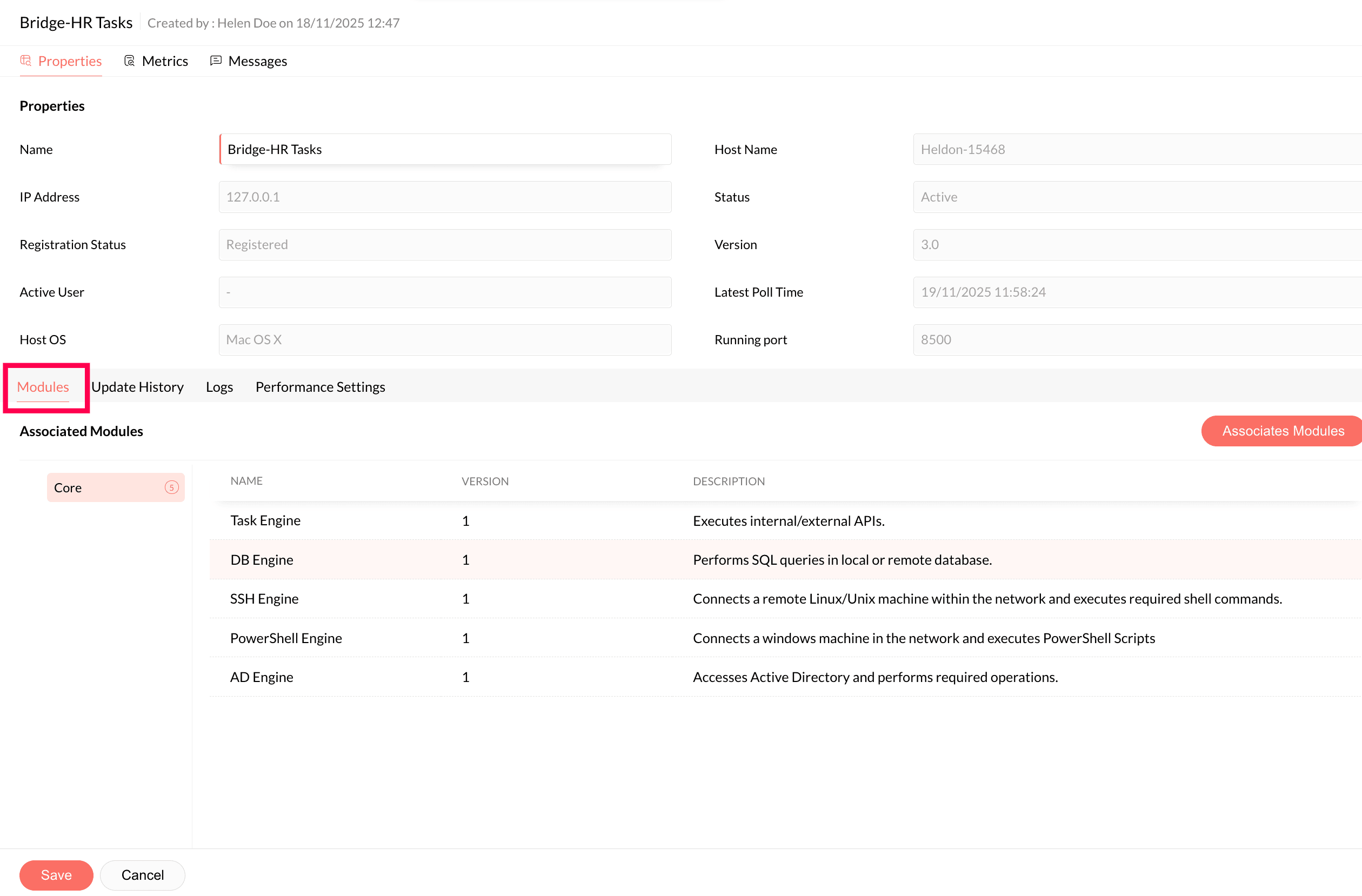Switch to the Messages tab
The height and width of the screenshot is (896, 1362).
coord(257,61)
